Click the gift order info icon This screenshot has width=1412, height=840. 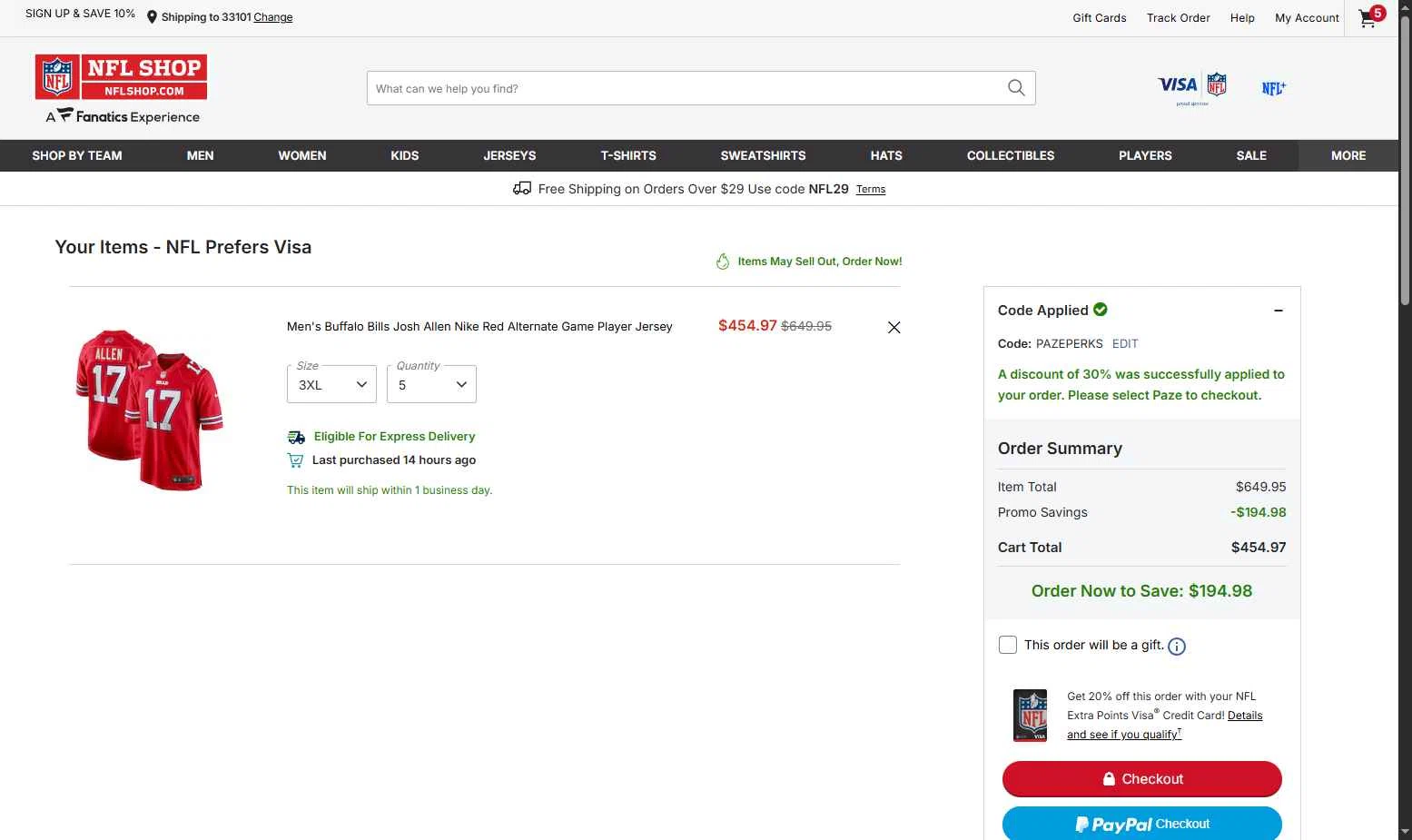pos(1177,647)
